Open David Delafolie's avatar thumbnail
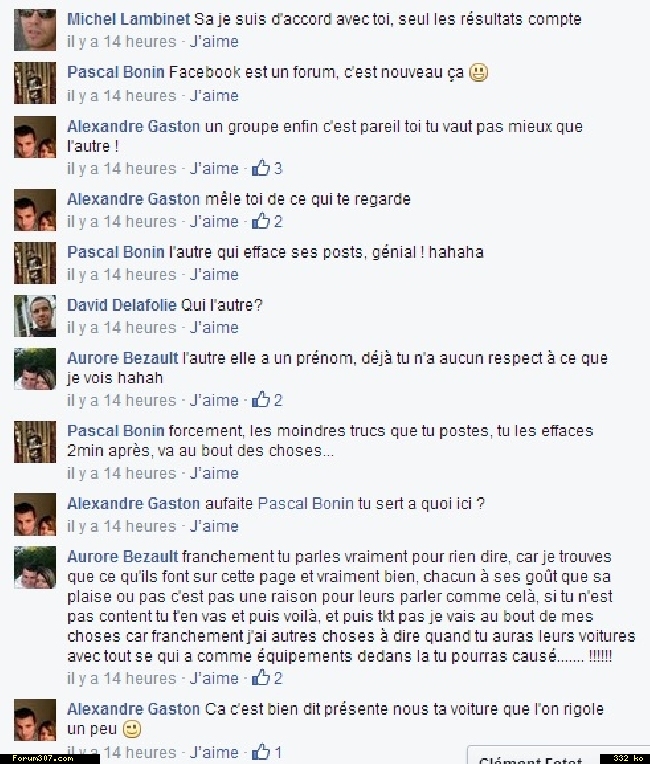 pos(35,316)
